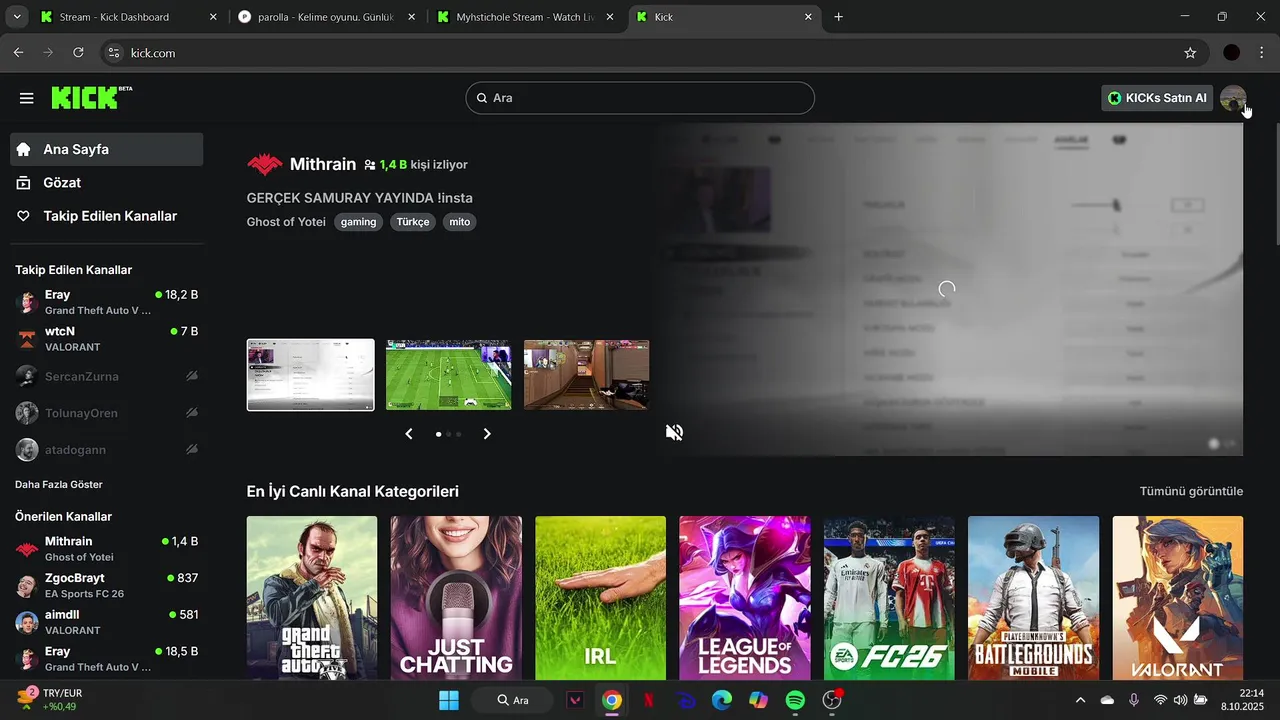1280x720 pixels.
Task: Open a new browser tab
Action: [838, 17]
